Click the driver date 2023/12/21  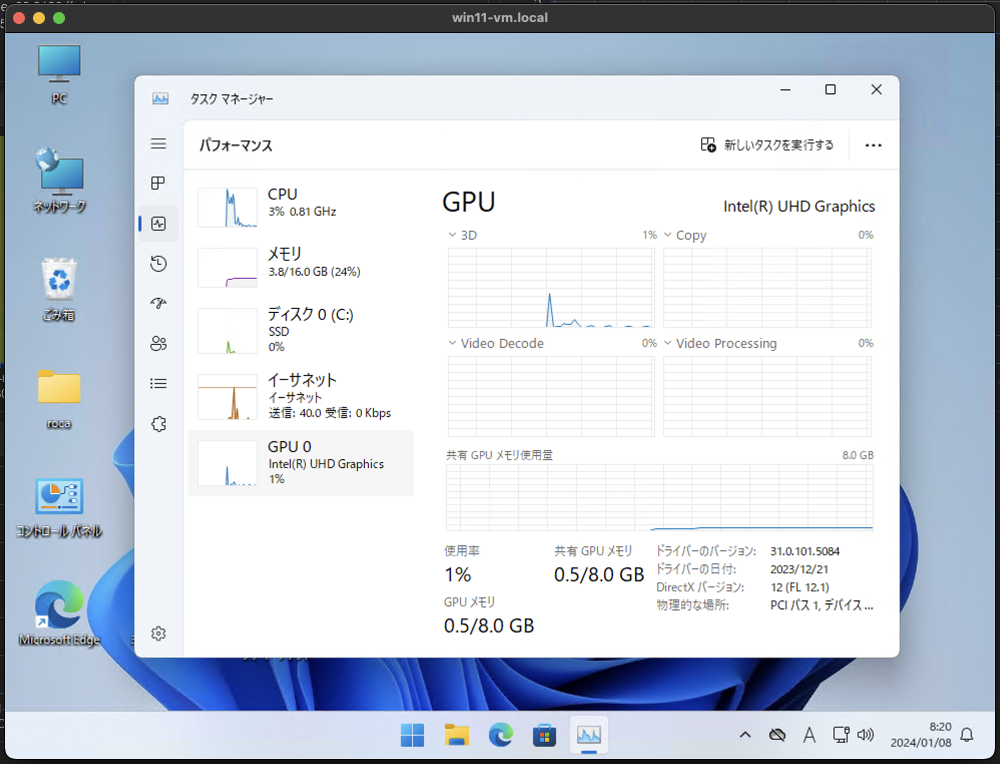point(799,569)
